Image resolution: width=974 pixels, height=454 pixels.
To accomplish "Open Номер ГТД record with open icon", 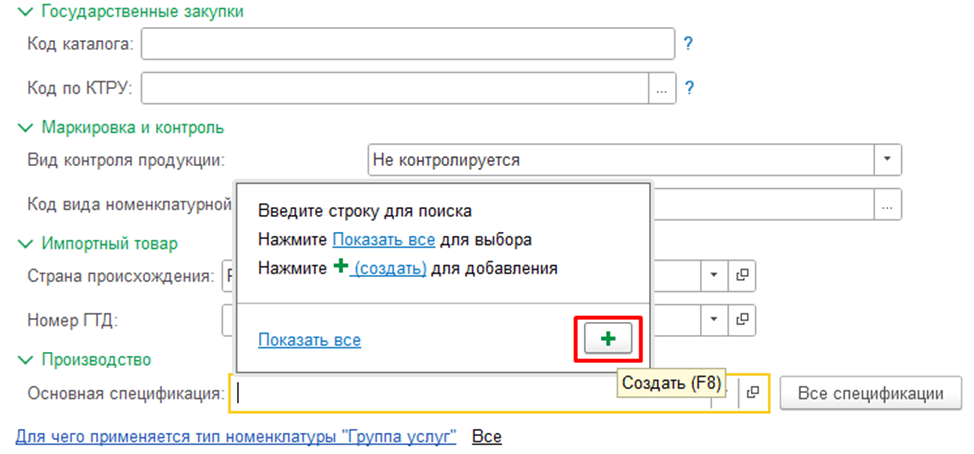I will (742, 319).
